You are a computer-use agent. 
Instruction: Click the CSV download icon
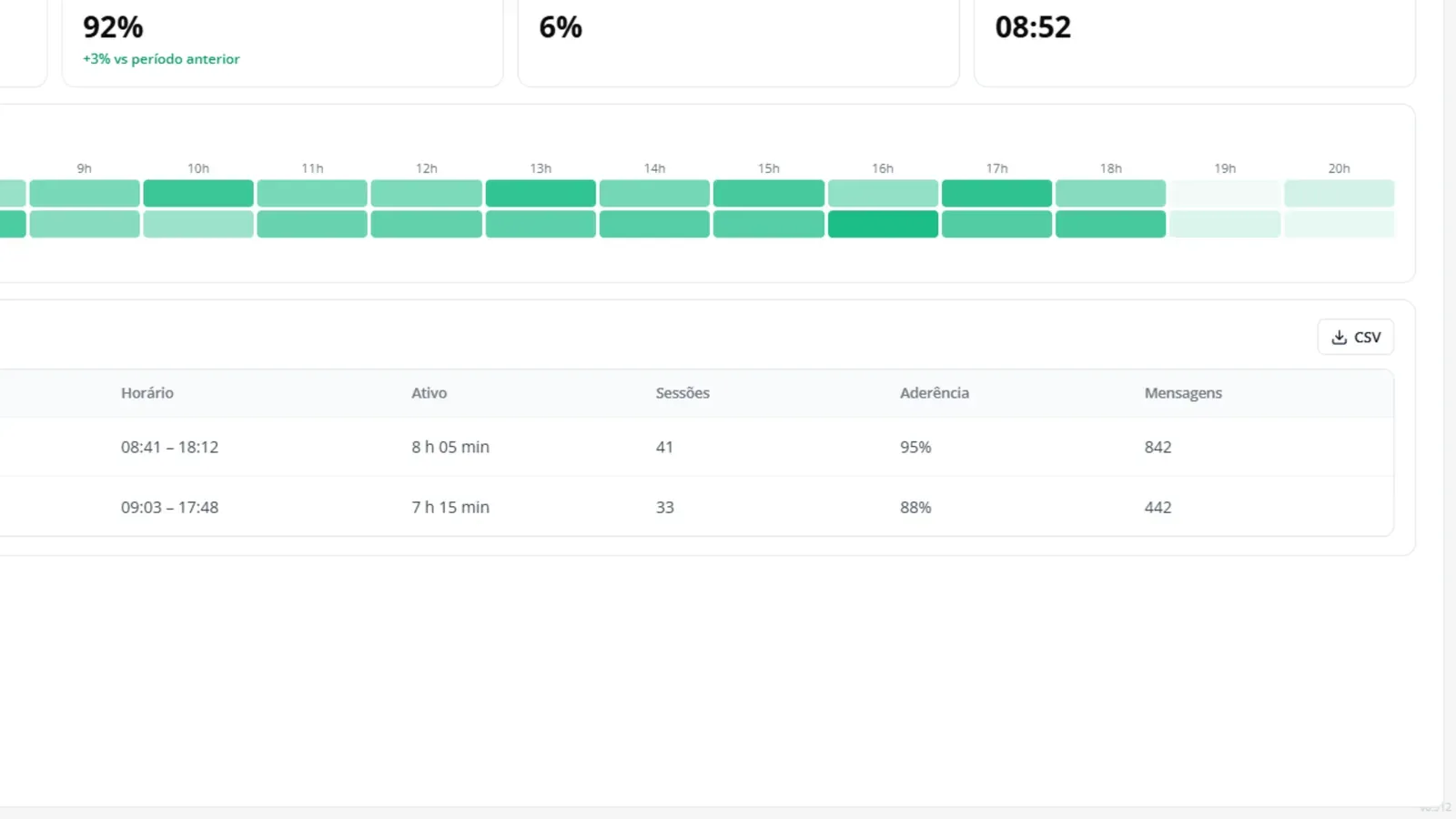click(x=1339, y=338)
